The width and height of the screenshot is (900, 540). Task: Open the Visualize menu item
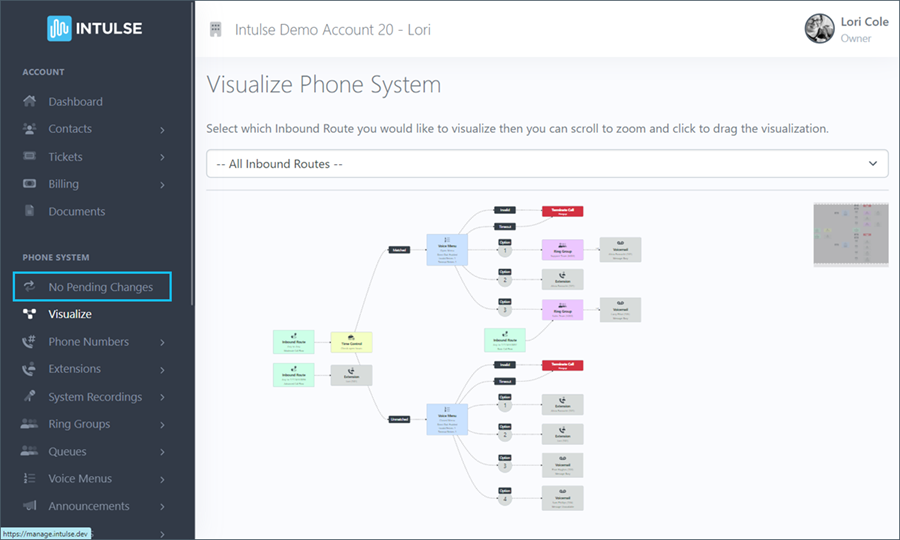click(x=70, y=314)
